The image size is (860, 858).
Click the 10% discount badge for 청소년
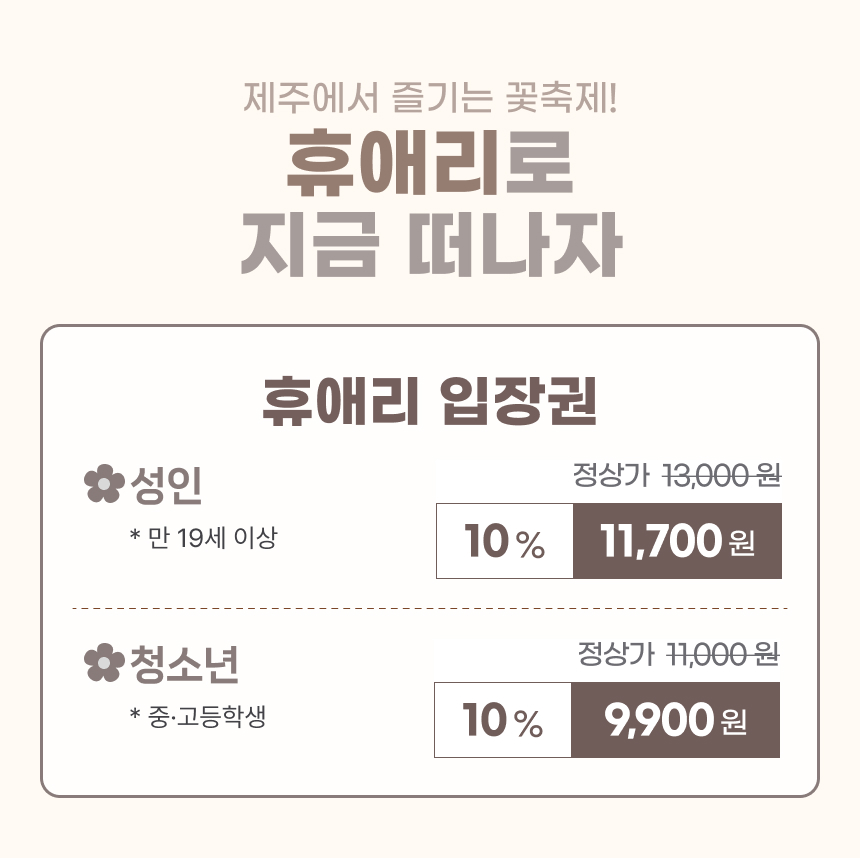[503, 720]
